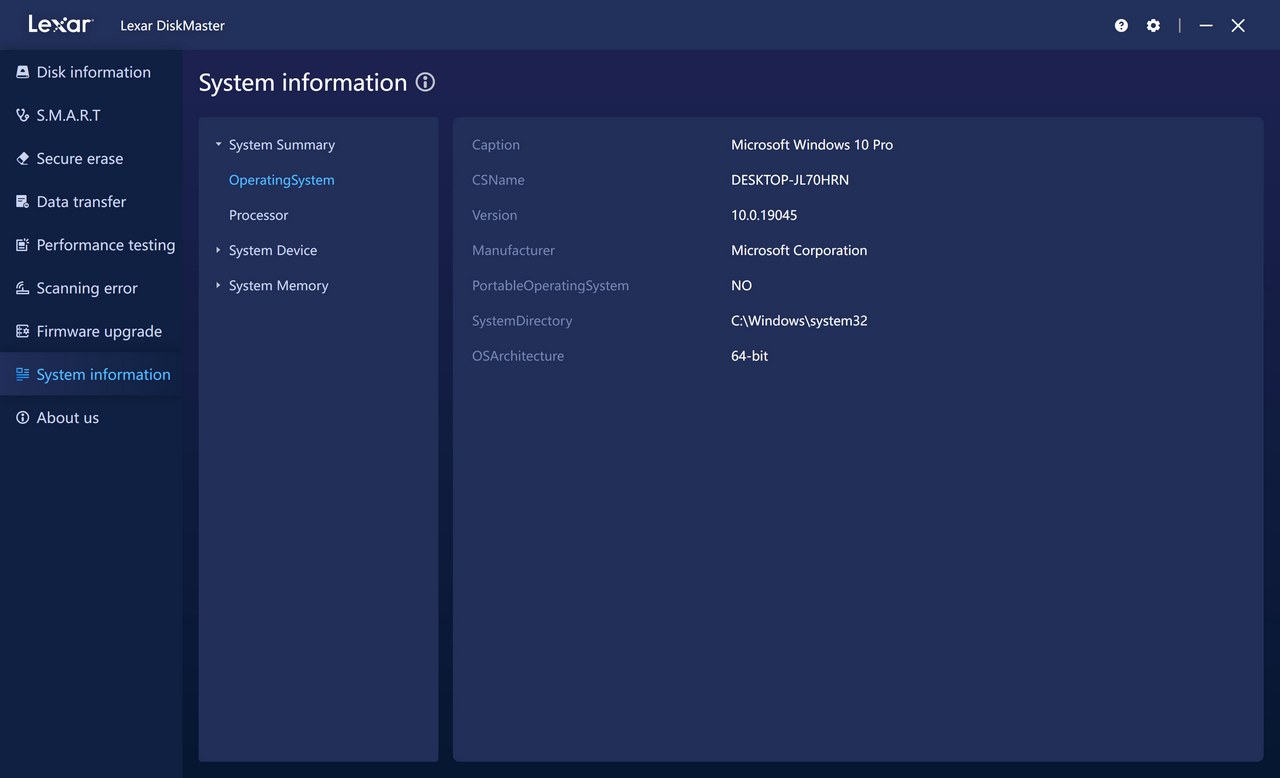Click the System information page heading
Screen dimensions: 1280x778
point(303,82)
